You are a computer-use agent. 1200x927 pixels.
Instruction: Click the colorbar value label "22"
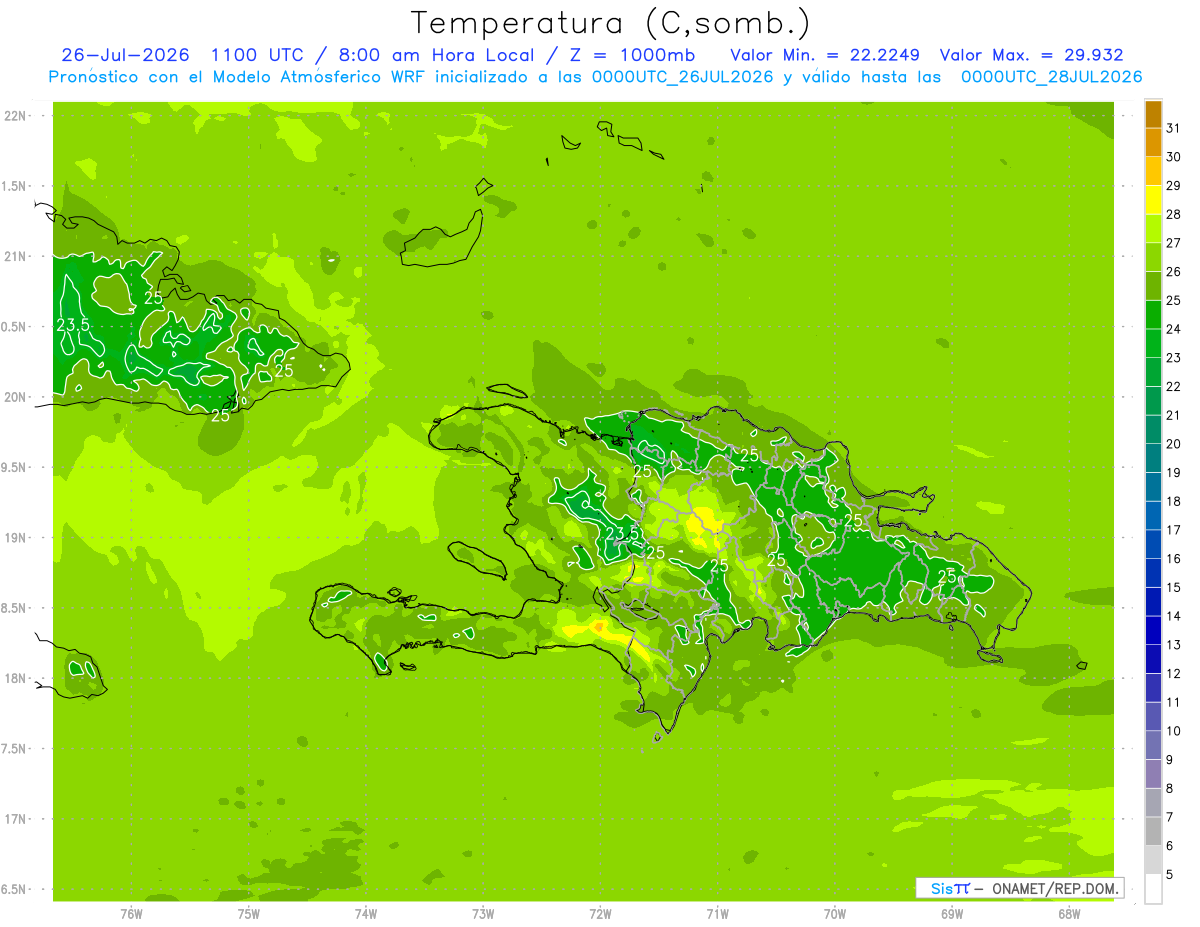tap(1173, 387)
